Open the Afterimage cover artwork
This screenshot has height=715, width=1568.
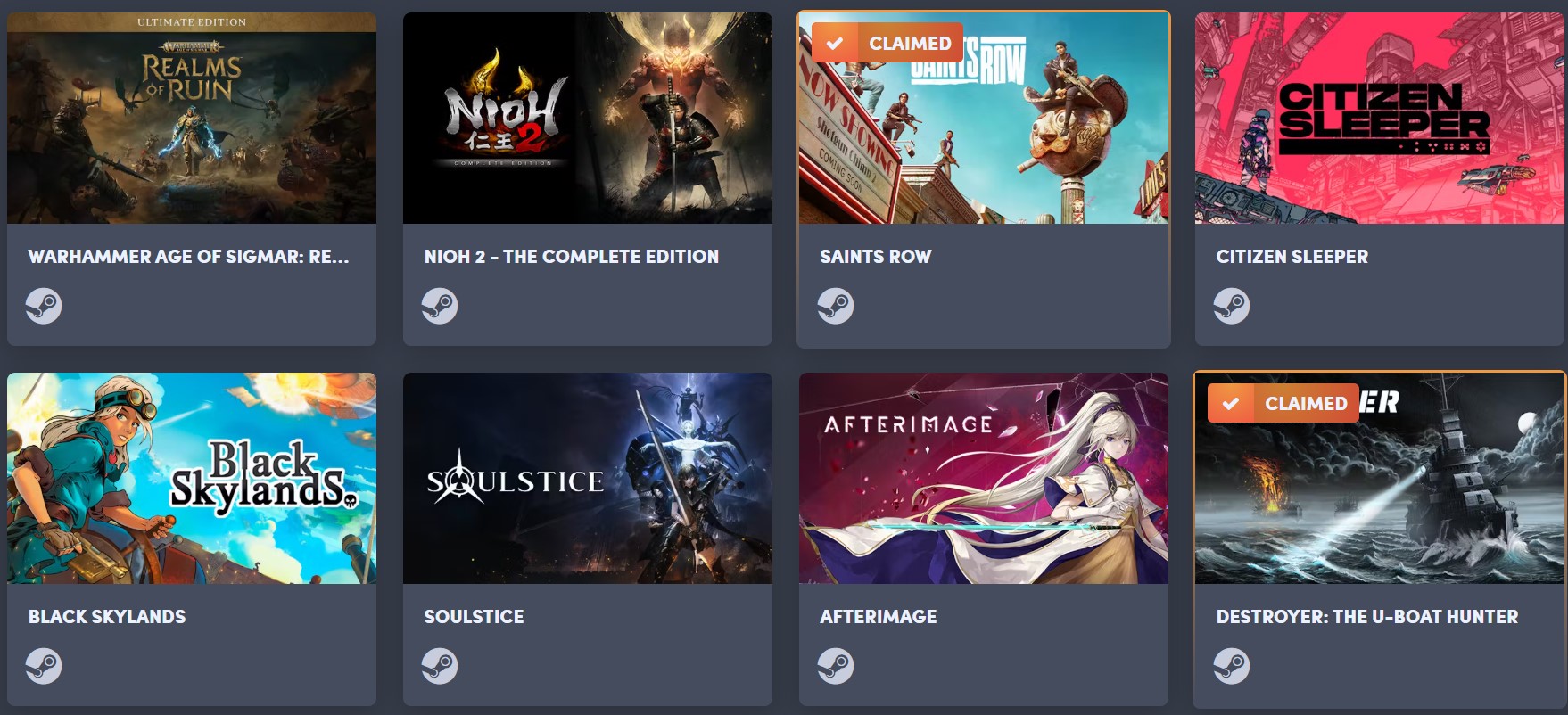click(x=984, y=478)
